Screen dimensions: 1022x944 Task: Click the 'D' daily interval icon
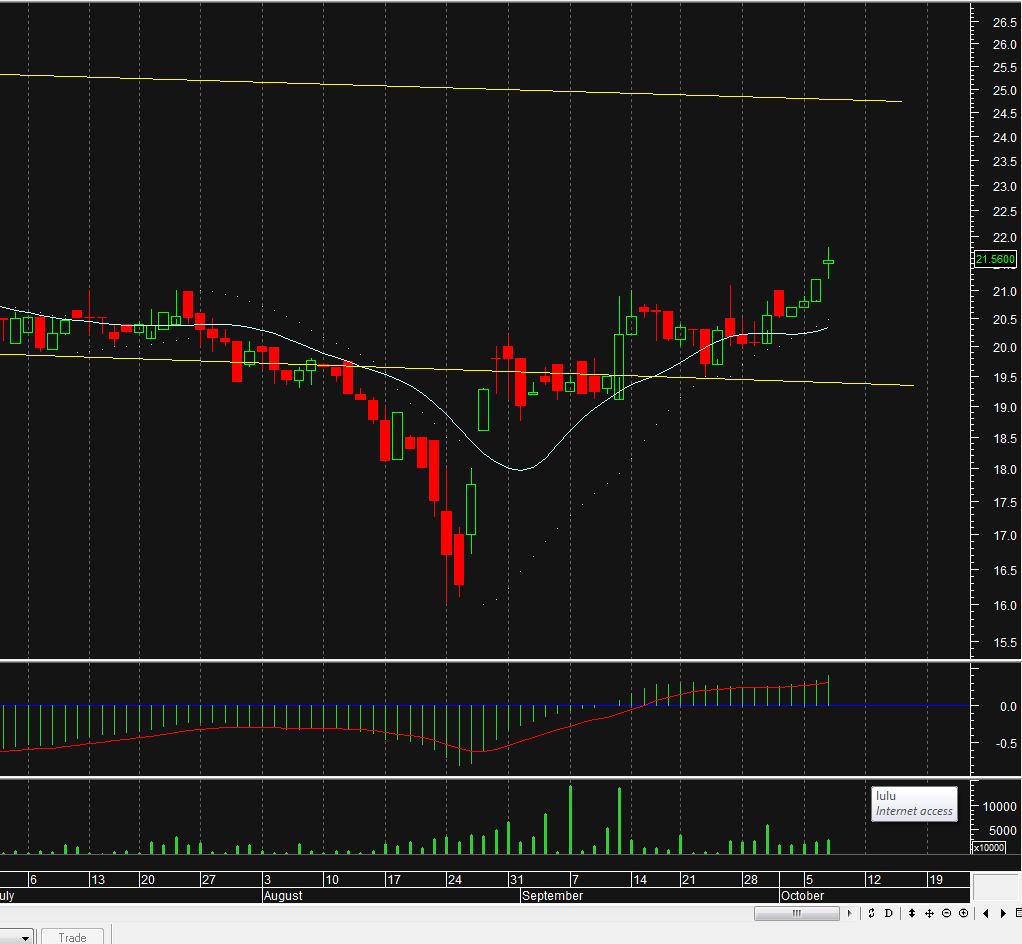tap(888, 913)
